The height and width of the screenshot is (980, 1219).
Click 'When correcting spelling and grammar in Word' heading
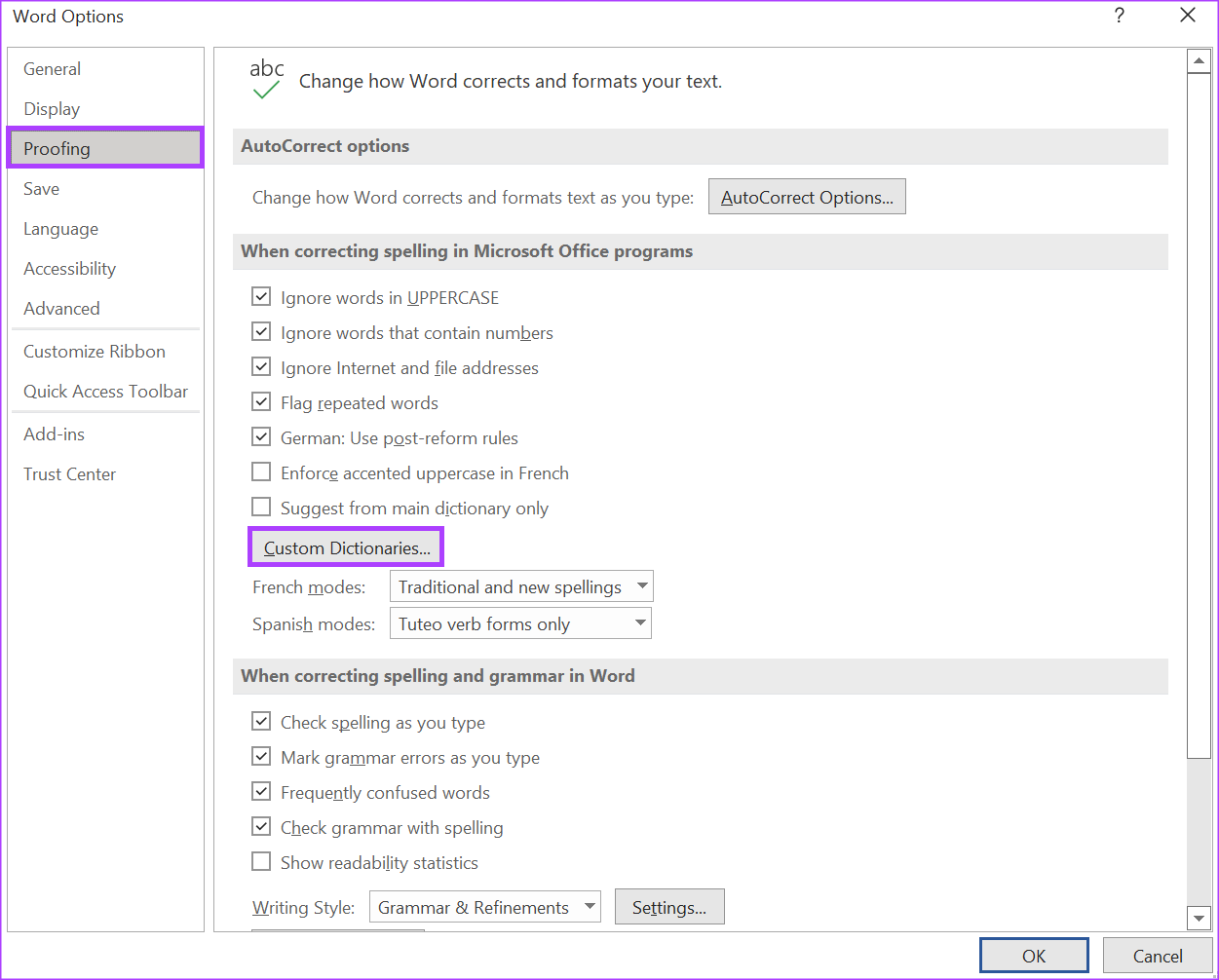pos(438,676)
